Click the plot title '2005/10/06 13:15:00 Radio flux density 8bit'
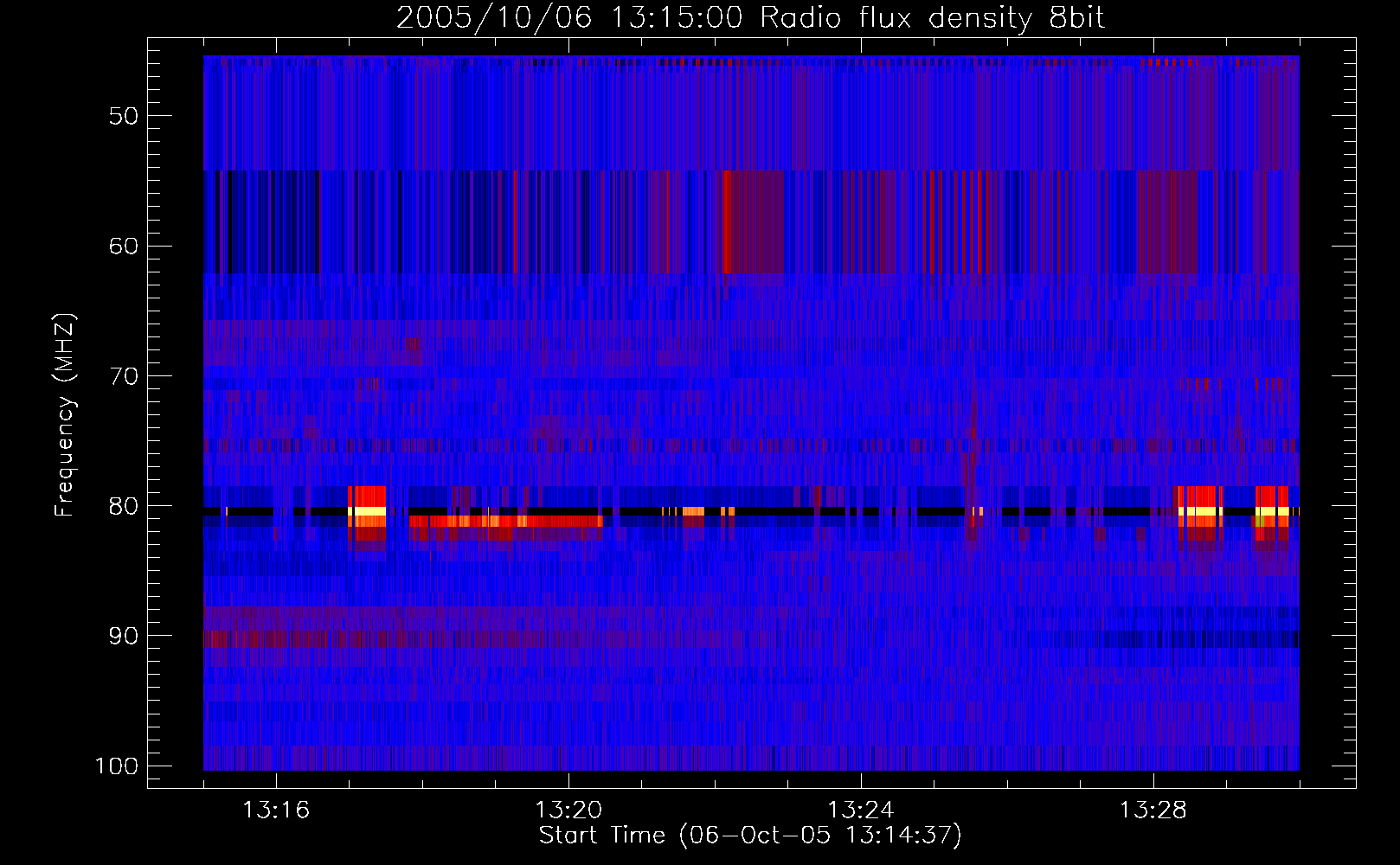 pos(750,18)
